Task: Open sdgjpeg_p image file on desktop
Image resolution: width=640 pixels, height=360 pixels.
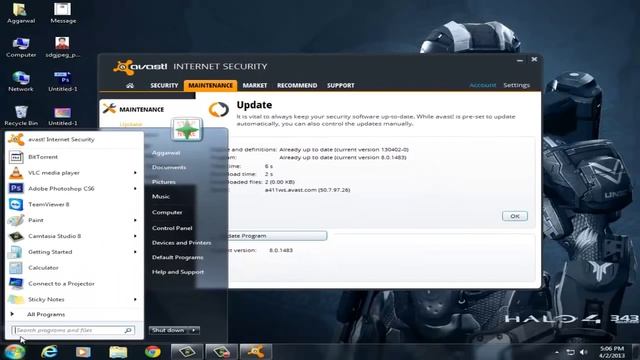Action: [x=63, y=47]
